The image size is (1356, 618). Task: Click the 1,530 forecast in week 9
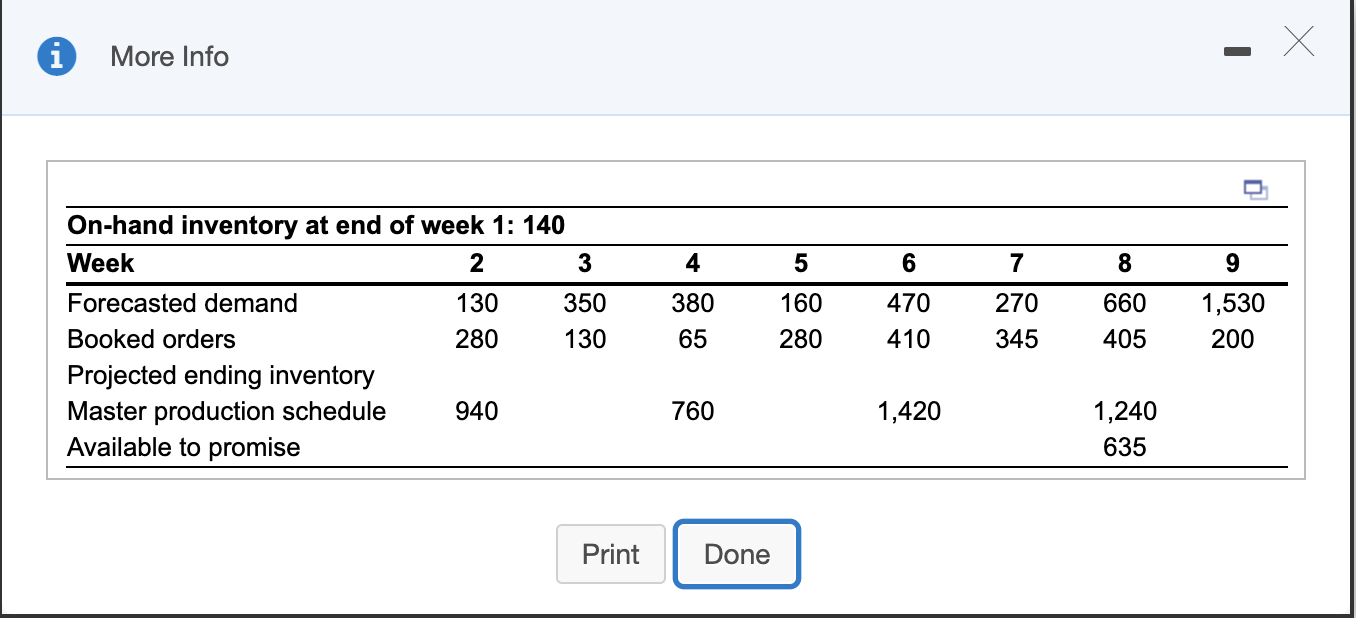[1232, 303]
